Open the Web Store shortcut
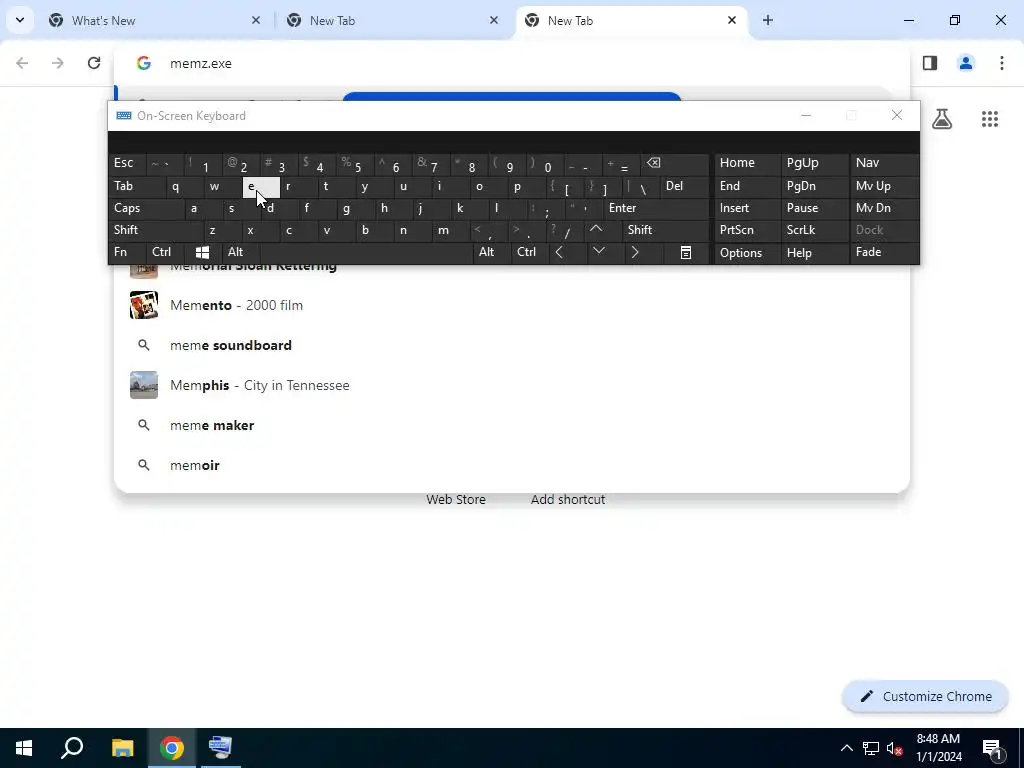Image resolution: width=1024 pixels, height=768 pixels. (x=456, y=499)
